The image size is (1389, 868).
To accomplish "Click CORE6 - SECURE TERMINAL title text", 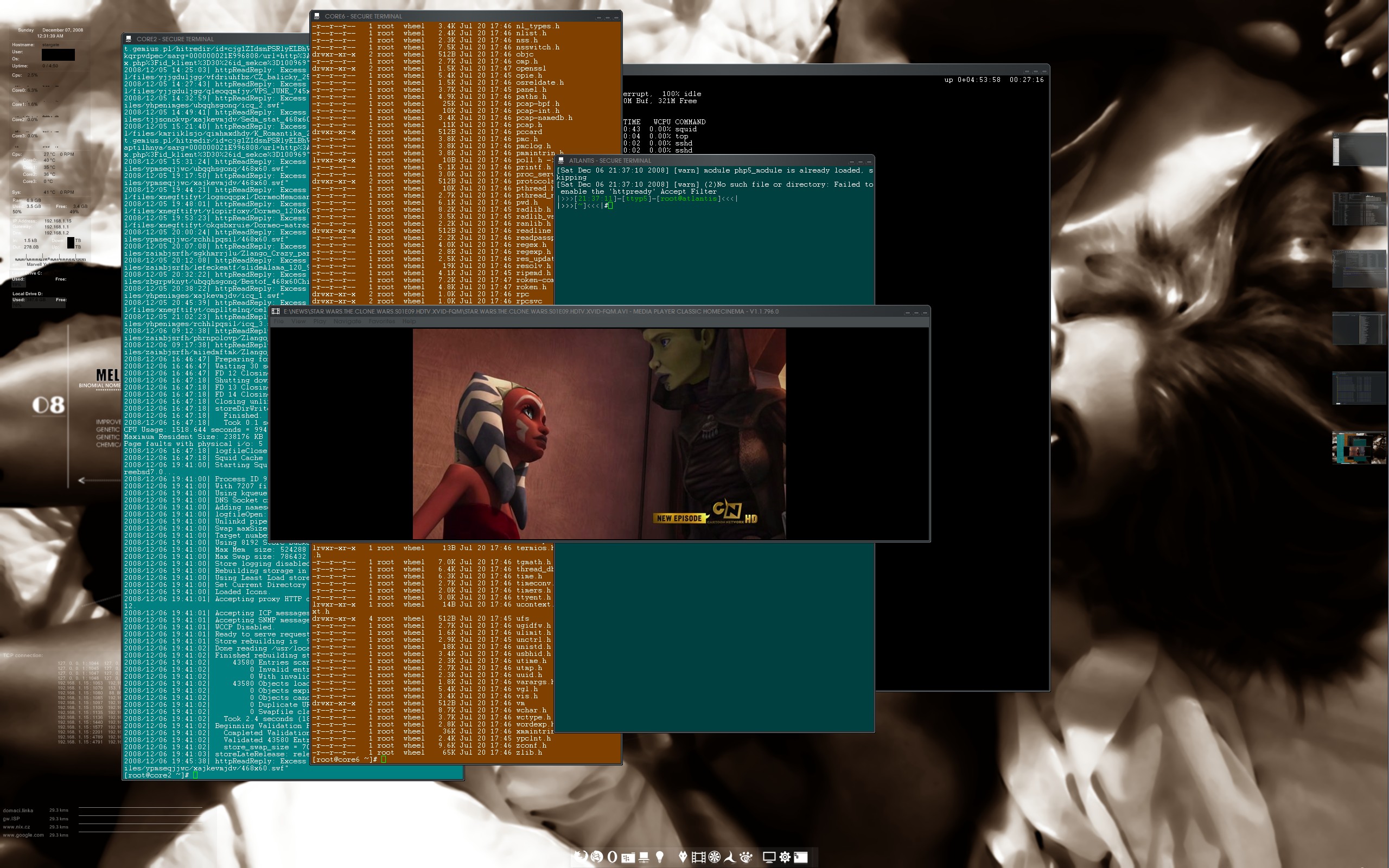I will 364,16.
